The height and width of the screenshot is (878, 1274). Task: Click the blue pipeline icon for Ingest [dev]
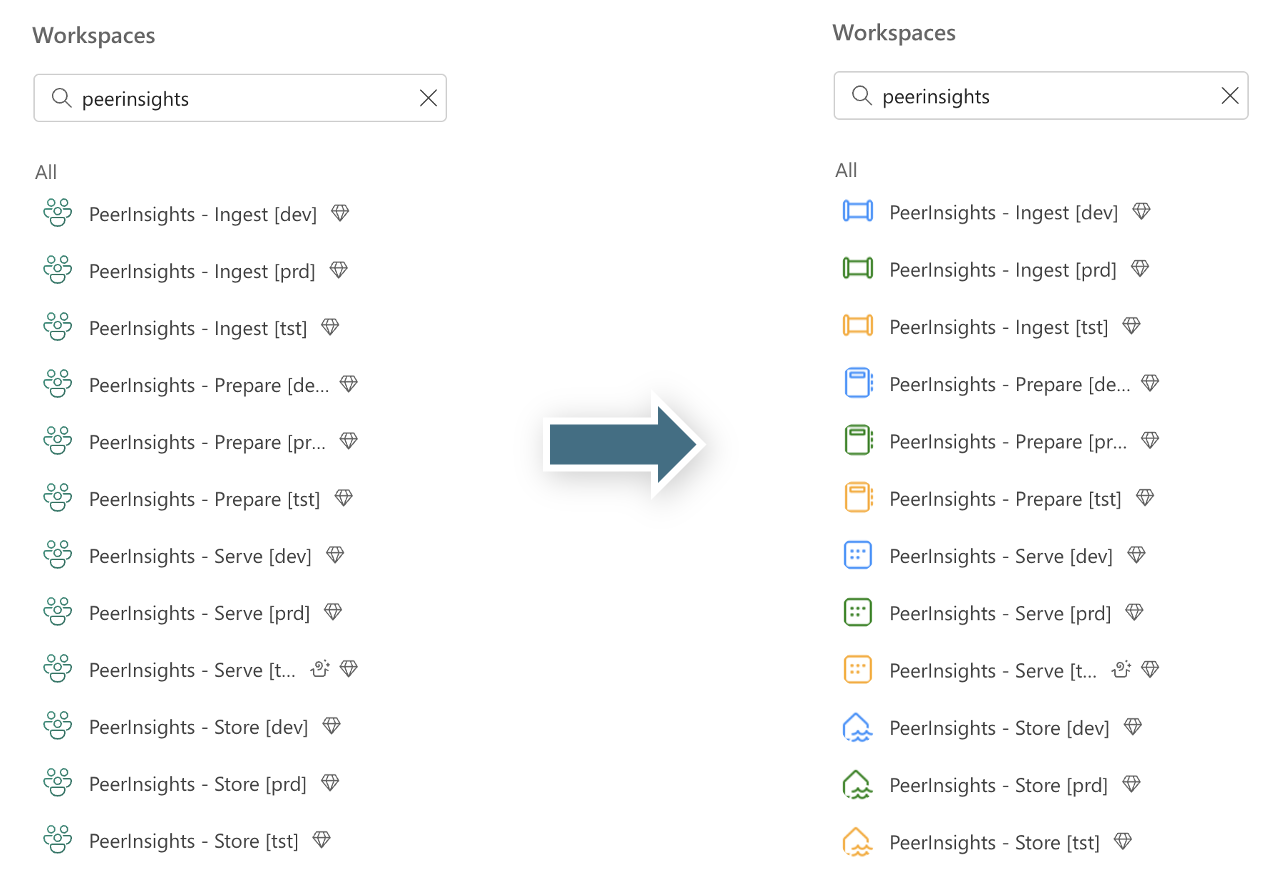858,212
